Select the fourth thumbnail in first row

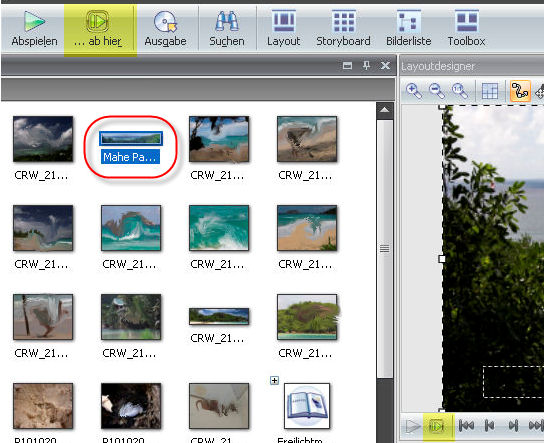point(307,139)
